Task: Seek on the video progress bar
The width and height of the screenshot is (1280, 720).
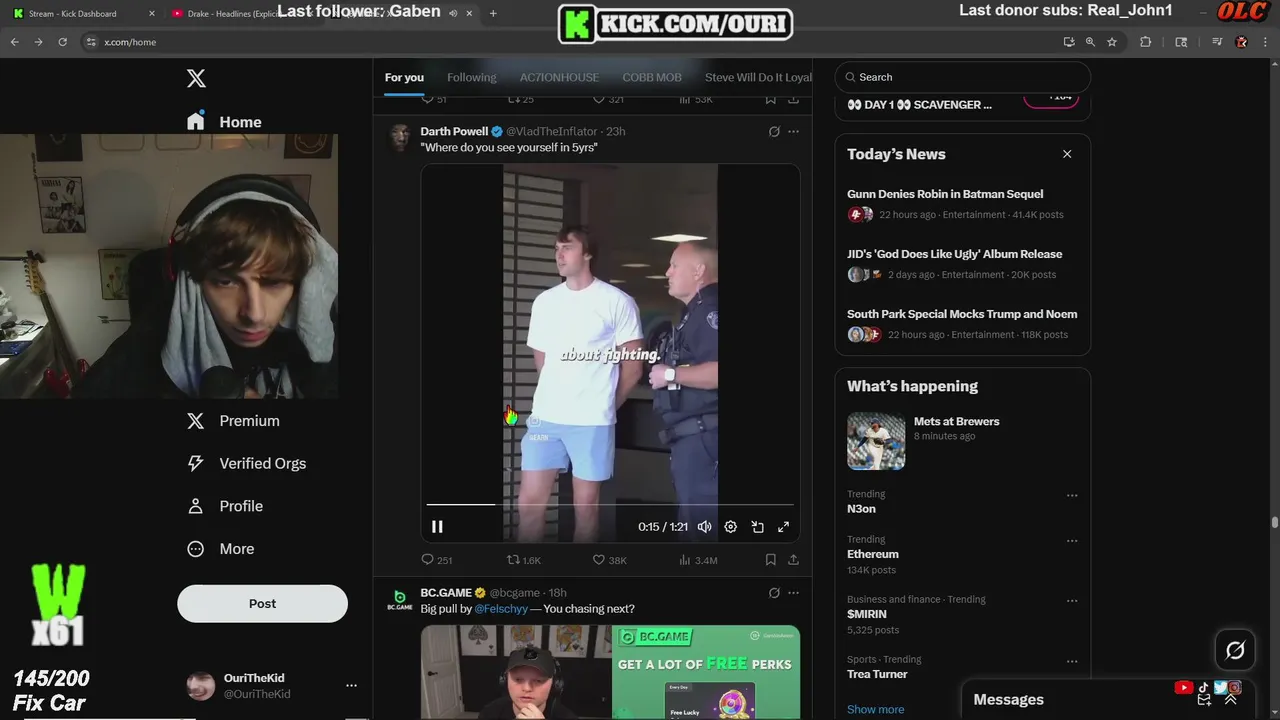Action: 610,505
